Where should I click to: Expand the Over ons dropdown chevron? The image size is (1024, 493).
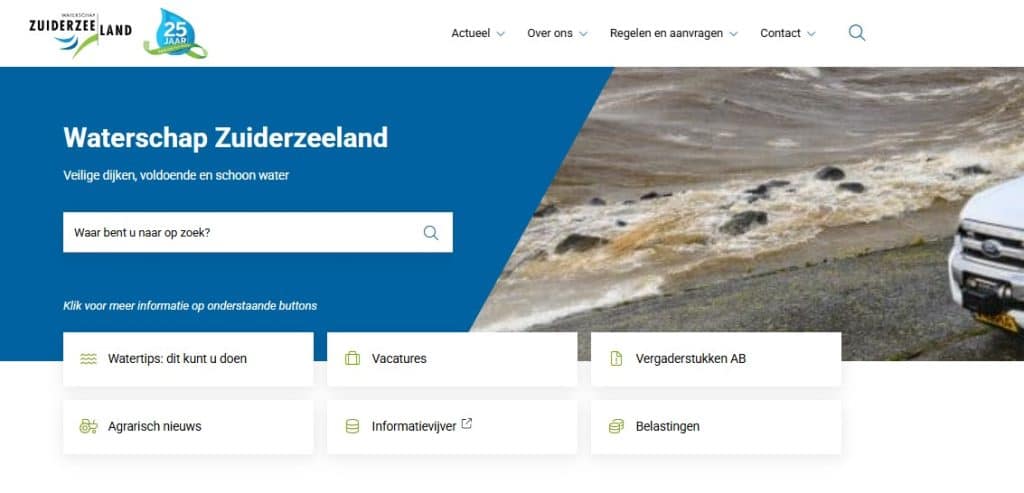coord(583,34)
